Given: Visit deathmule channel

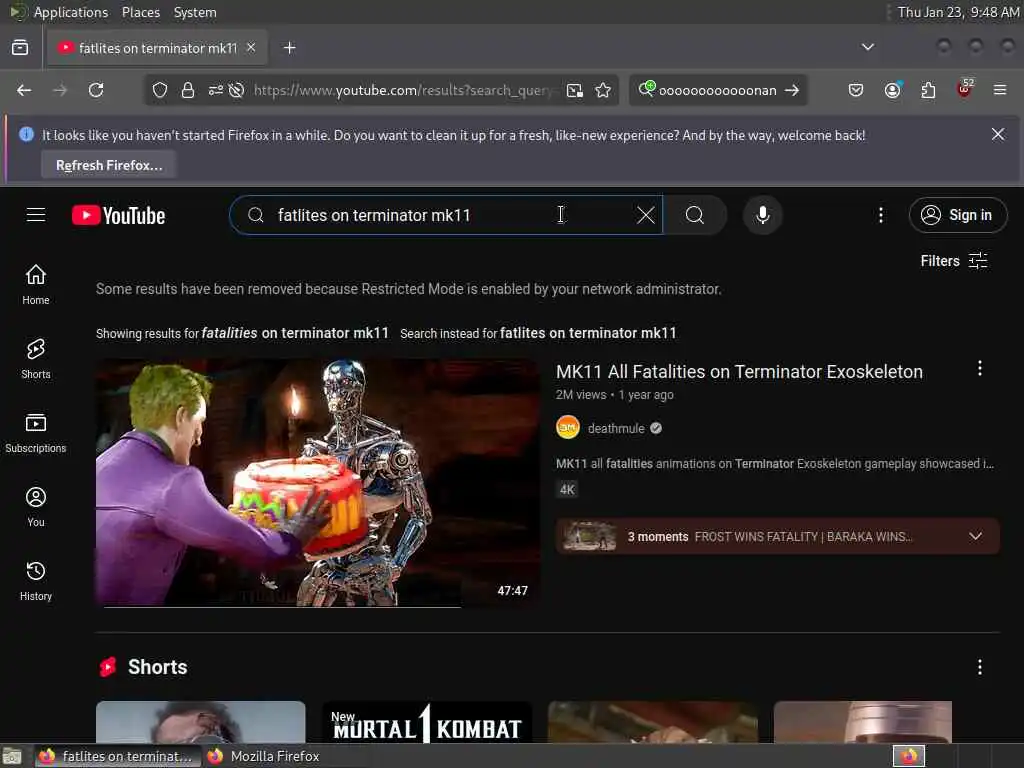Looking at the screenshot, I should [x=616, y=428].
